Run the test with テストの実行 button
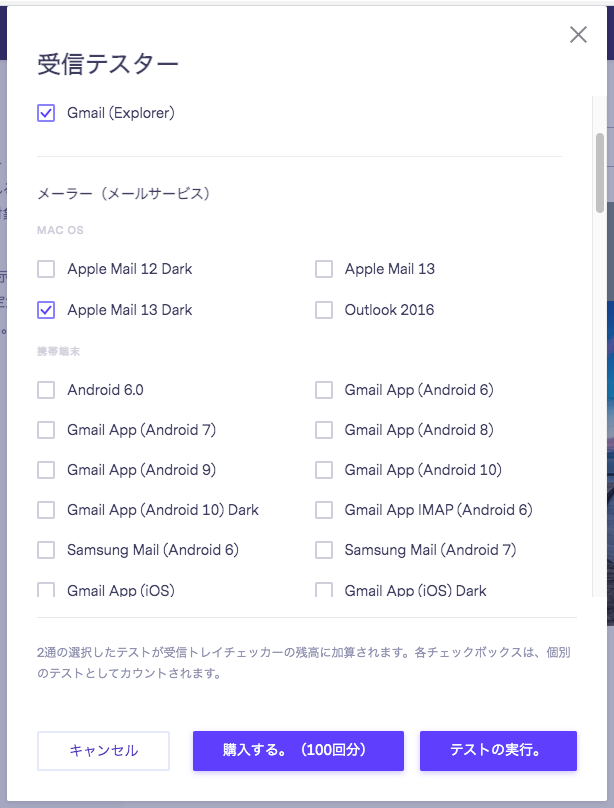This screenshot has height=808, width=614. click(x=498, y=751)
